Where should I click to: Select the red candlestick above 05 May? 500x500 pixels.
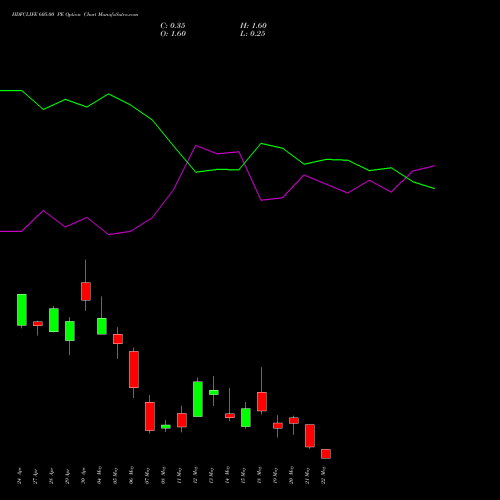coord(118,339)
